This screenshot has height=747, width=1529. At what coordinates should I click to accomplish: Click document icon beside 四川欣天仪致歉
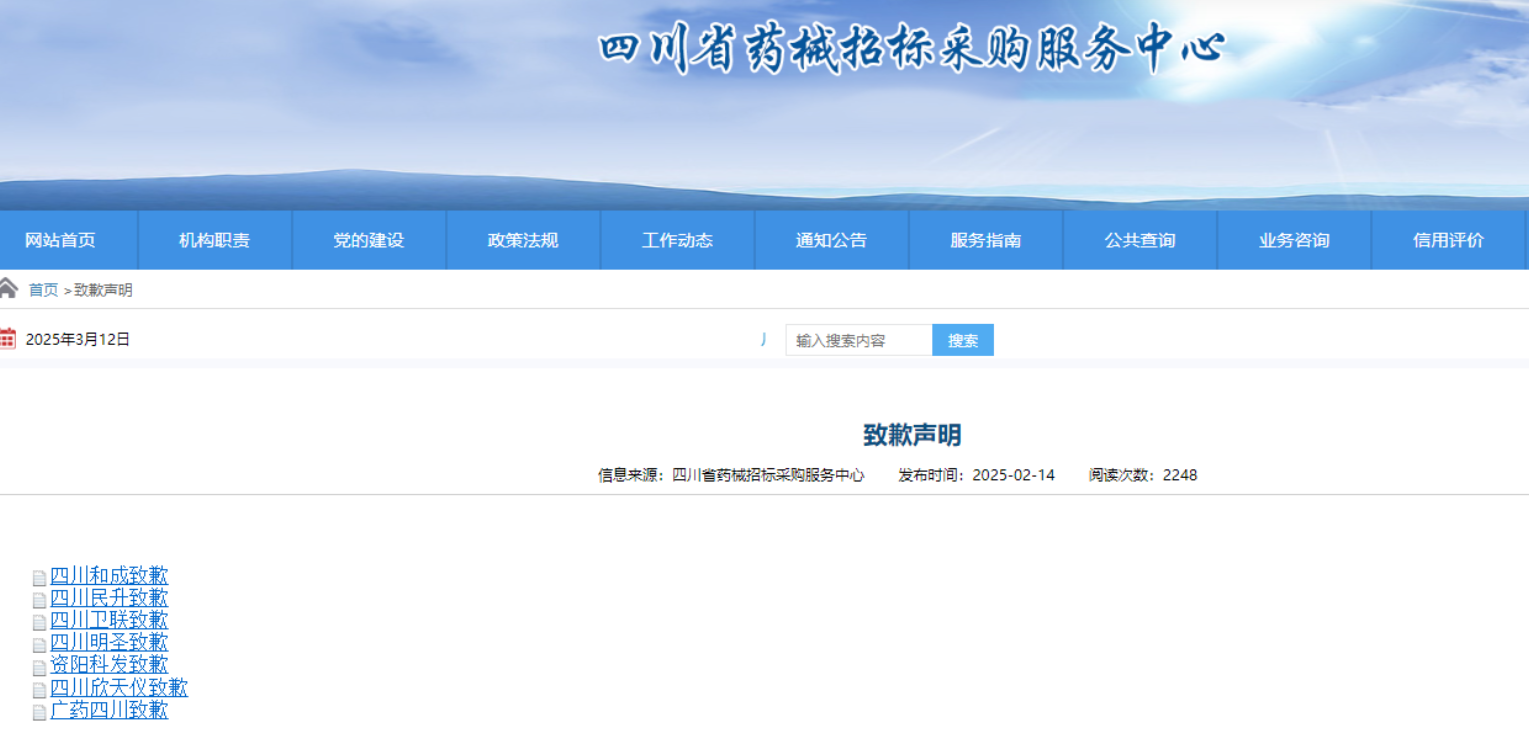(39, 690)
